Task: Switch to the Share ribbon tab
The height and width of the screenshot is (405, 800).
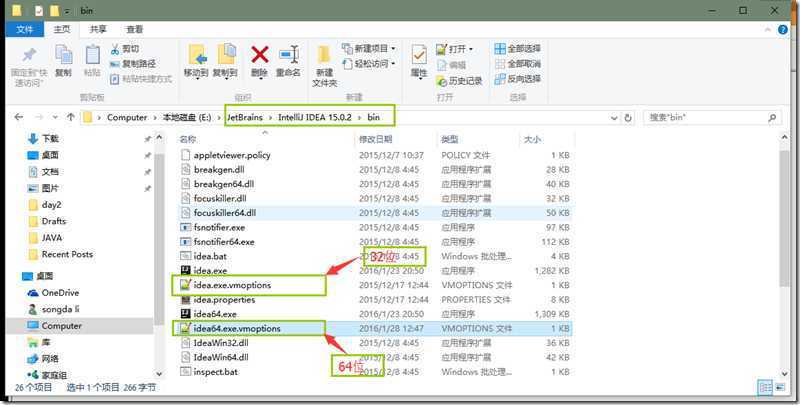Action: pyautogui.click(x=98, y=30)
